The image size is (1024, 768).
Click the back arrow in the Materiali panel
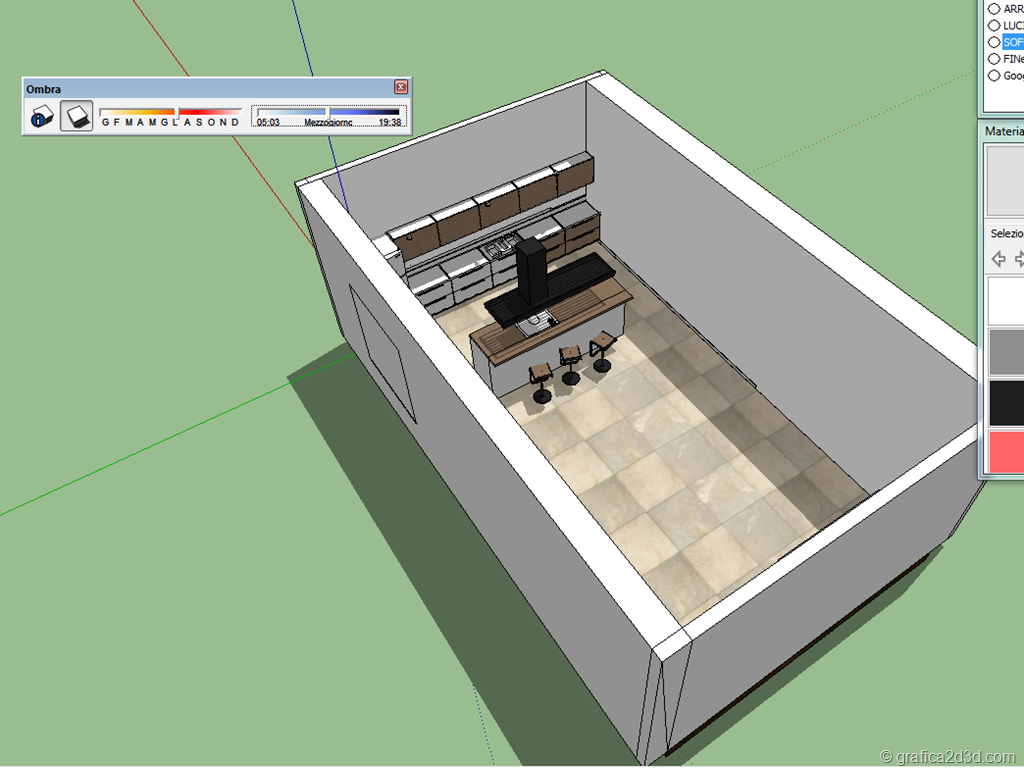pyautogui.click(x=998, y=259)
